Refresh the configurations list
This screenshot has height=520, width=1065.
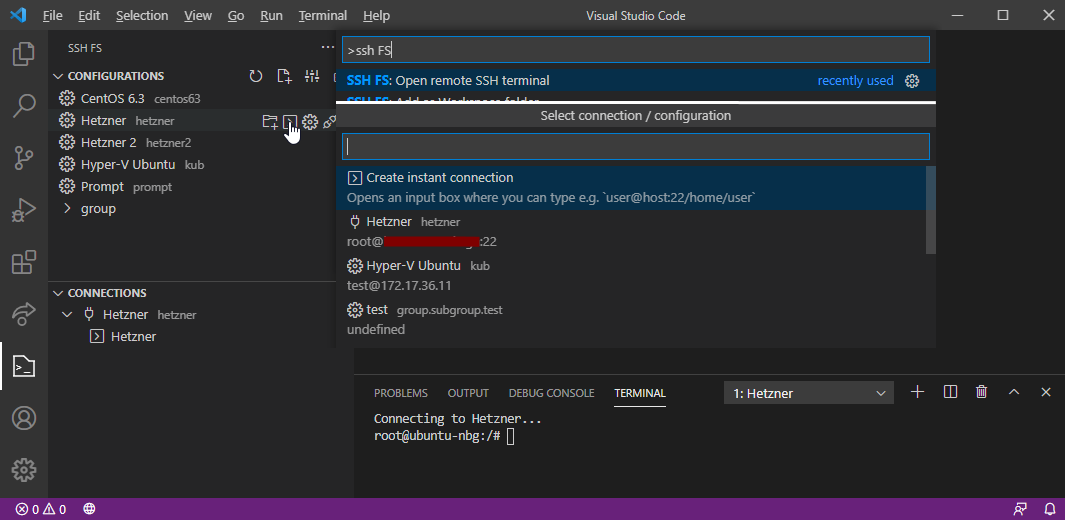coord(255,76)
